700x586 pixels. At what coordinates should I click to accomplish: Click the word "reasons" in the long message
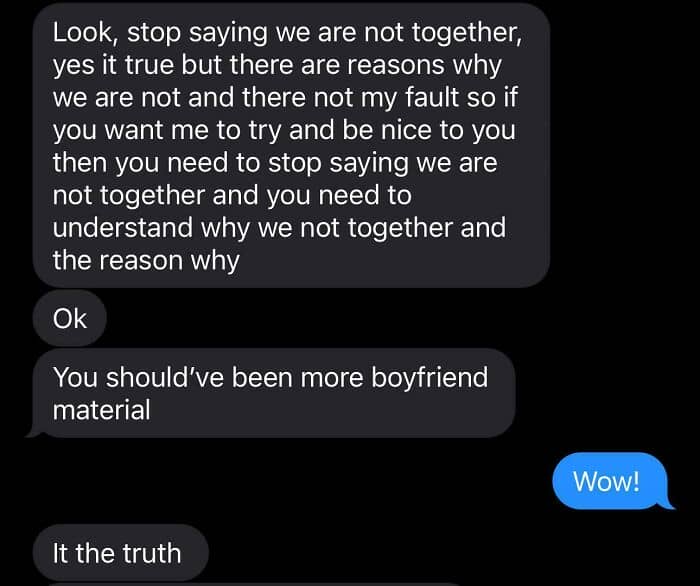pos(396,66)
